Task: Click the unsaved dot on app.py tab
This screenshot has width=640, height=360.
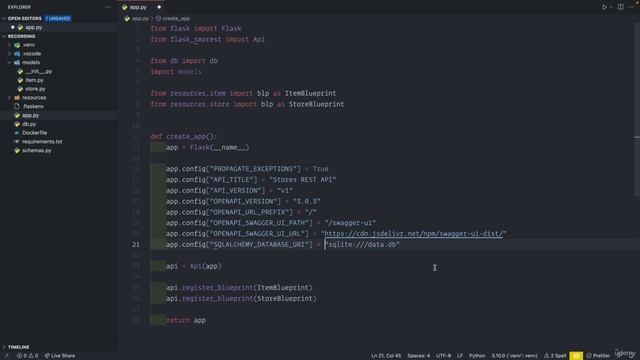Action: pos(159,7)
